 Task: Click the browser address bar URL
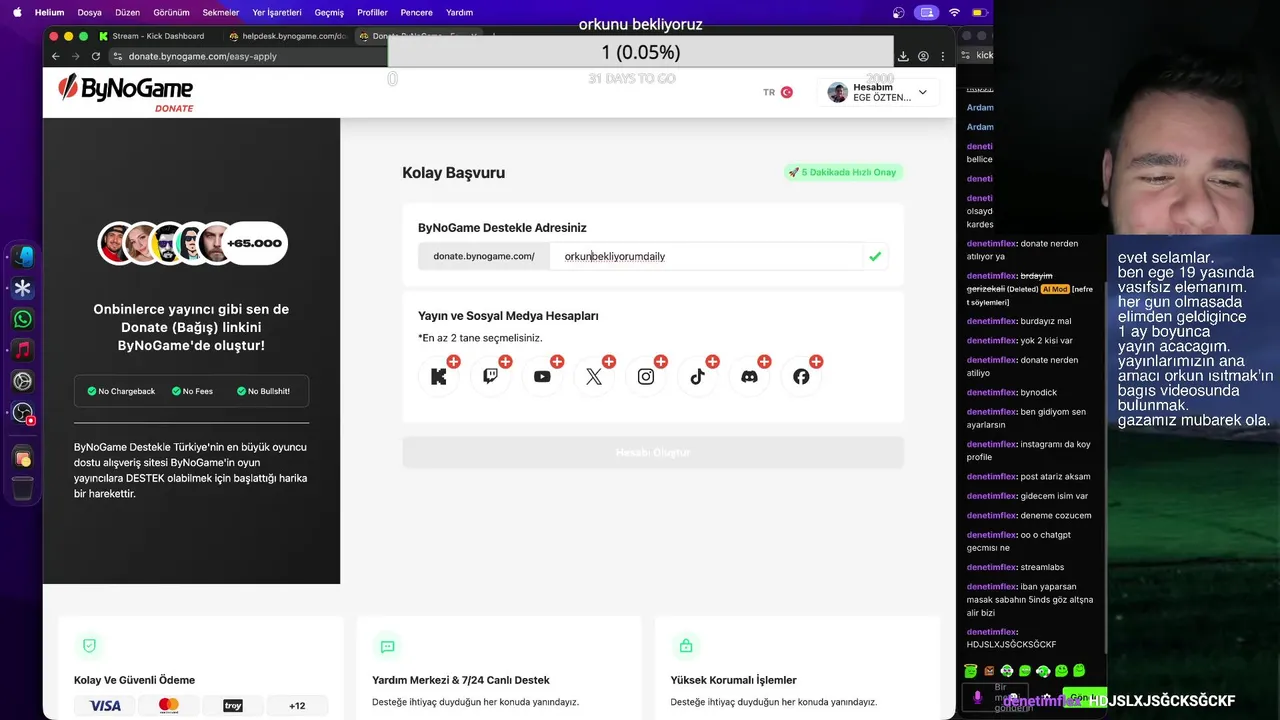click(203, 56)
